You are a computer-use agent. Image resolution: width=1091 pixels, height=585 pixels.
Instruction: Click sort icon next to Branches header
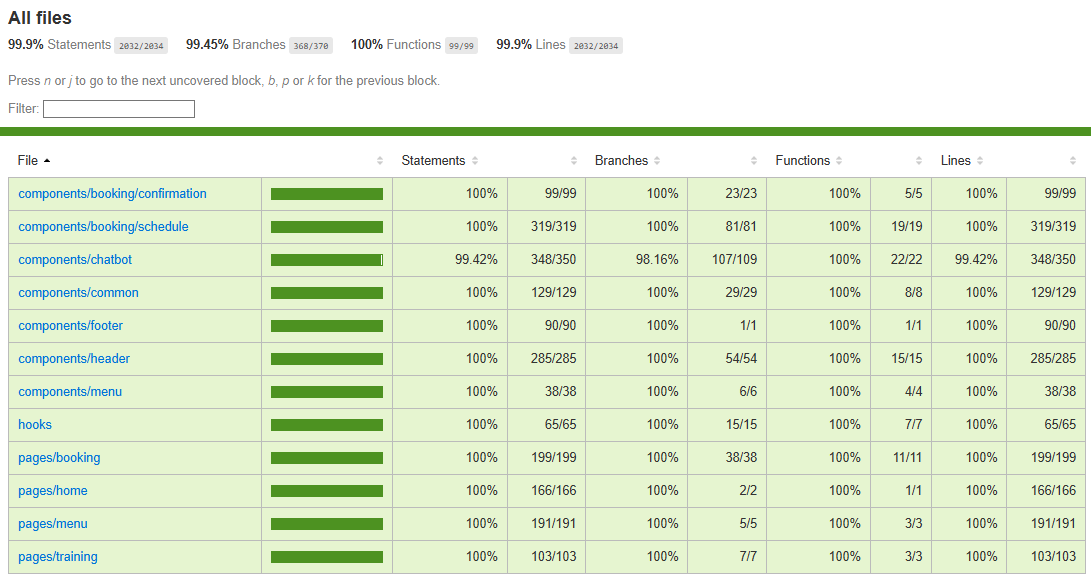657,161
